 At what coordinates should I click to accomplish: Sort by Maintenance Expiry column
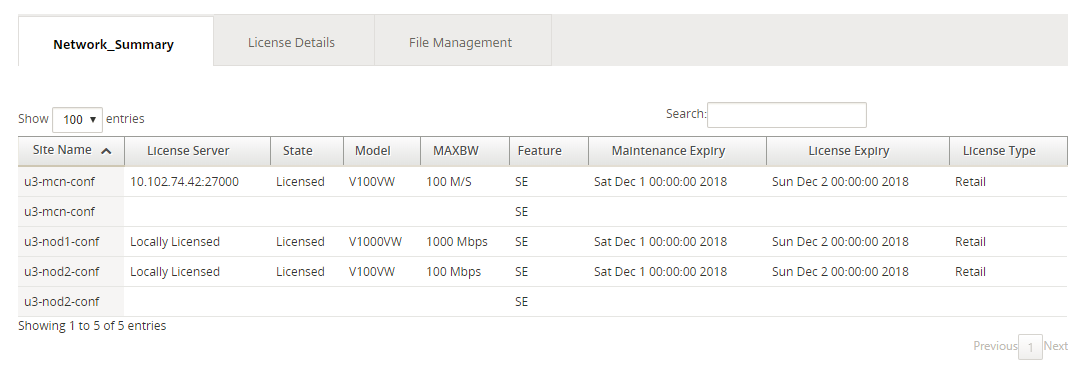click(677, 151)
